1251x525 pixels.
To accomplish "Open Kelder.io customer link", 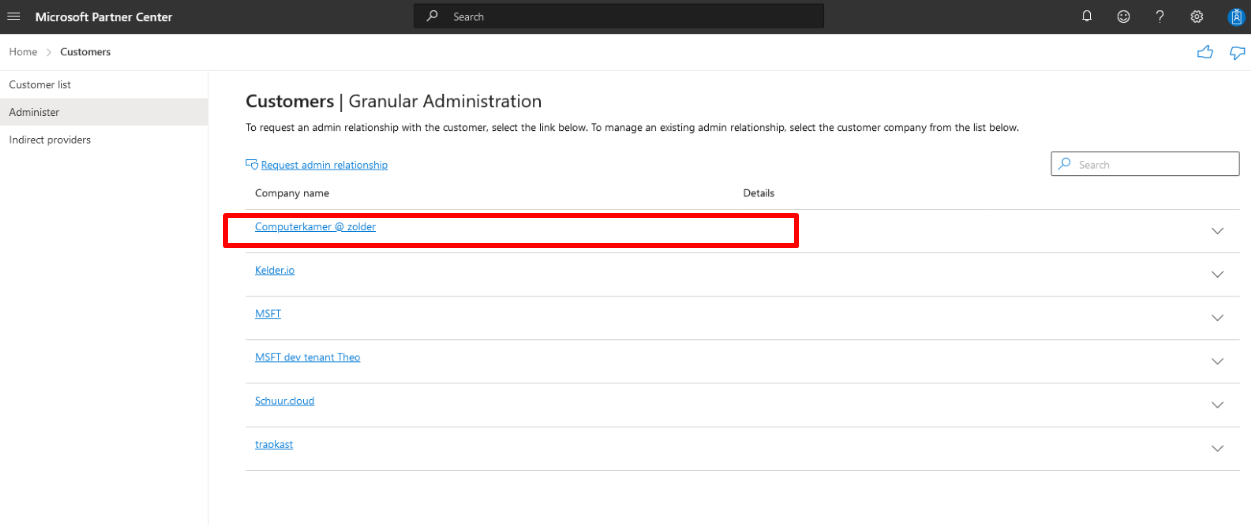I will point(275,270).
